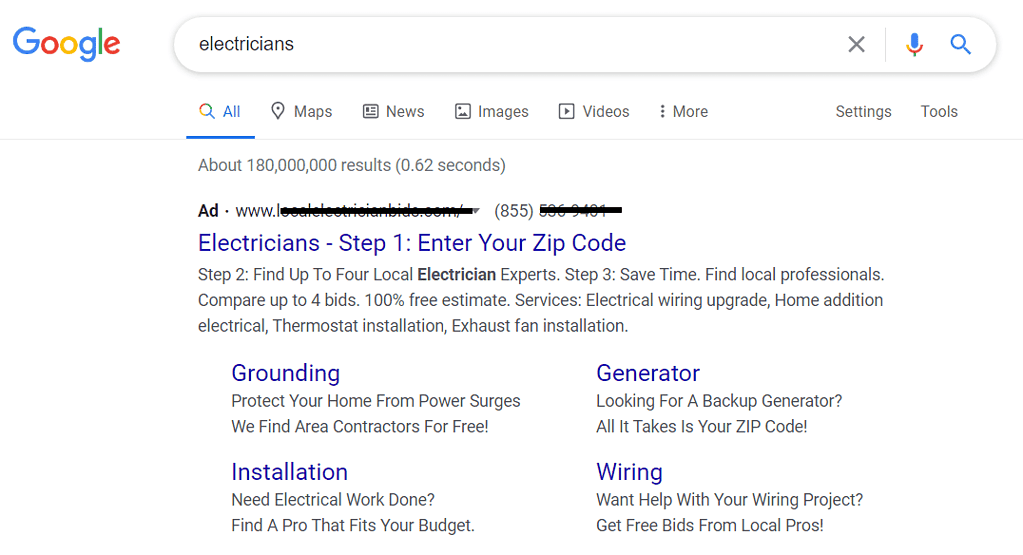The width and height of the screenshot is (1023, 555).
Task: Click 'Find A Pro That Fits Your Budget.' text
Action: tap(353, 526)
